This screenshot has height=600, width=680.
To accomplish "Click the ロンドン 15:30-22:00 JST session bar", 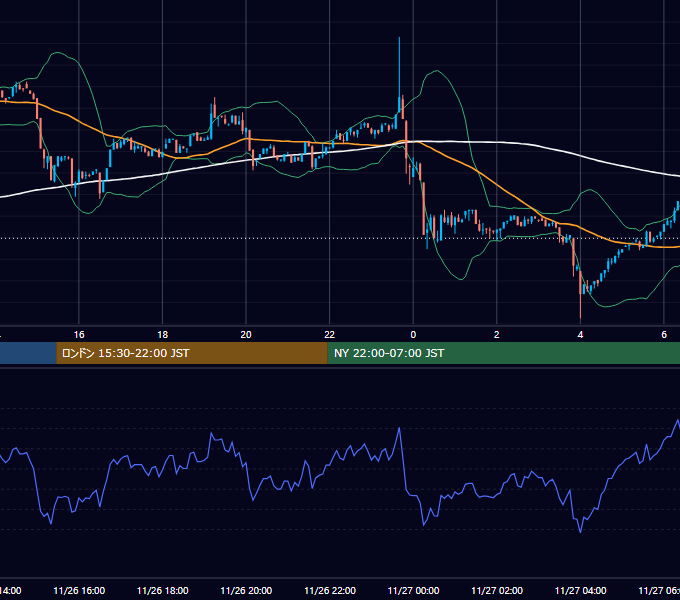I will tap(192, 353).
